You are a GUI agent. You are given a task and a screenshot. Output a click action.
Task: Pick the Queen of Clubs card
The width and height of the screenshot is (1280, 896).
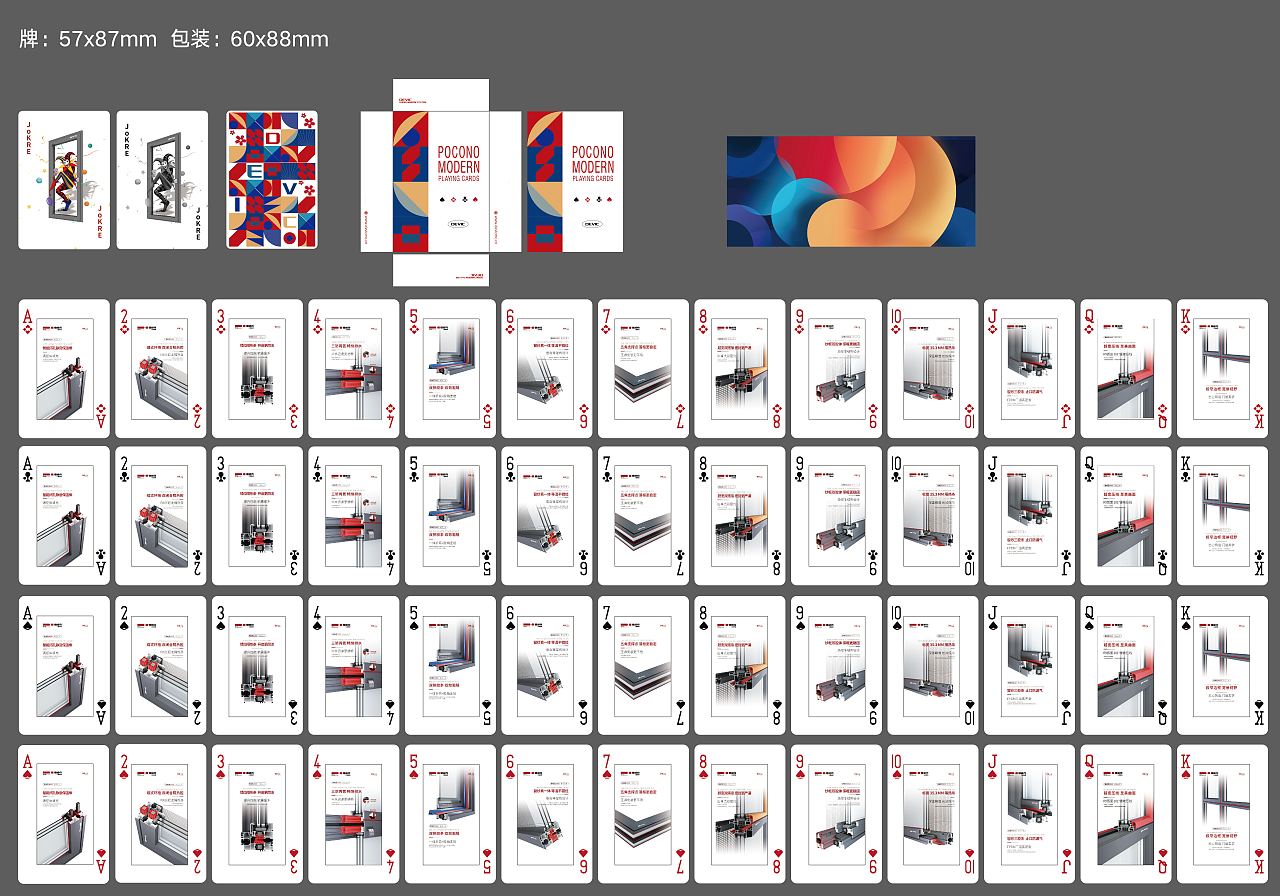coord(1126,516)
